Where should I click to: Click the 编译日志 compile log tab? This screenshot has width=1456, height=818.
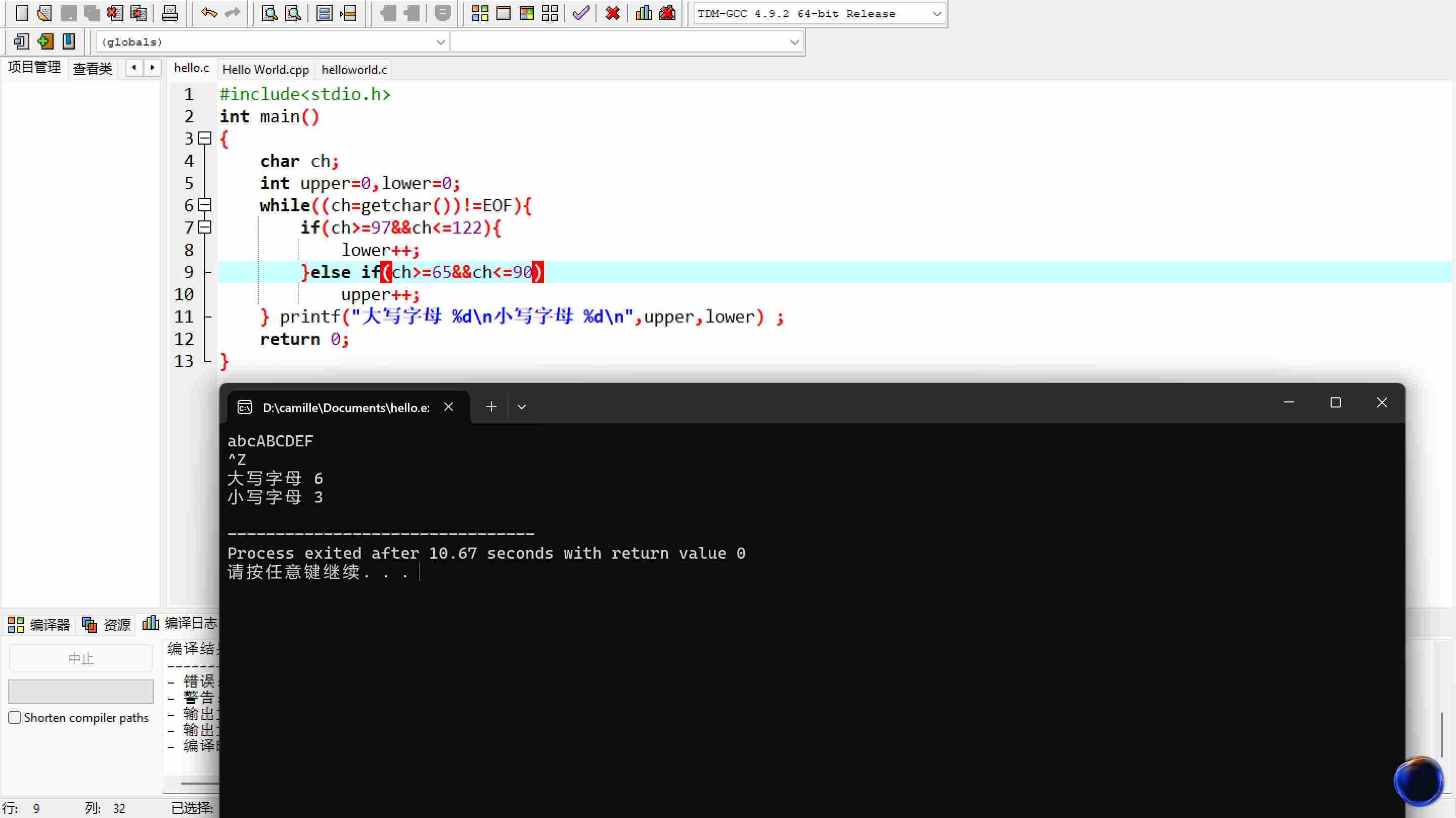[x=180, y=623]
